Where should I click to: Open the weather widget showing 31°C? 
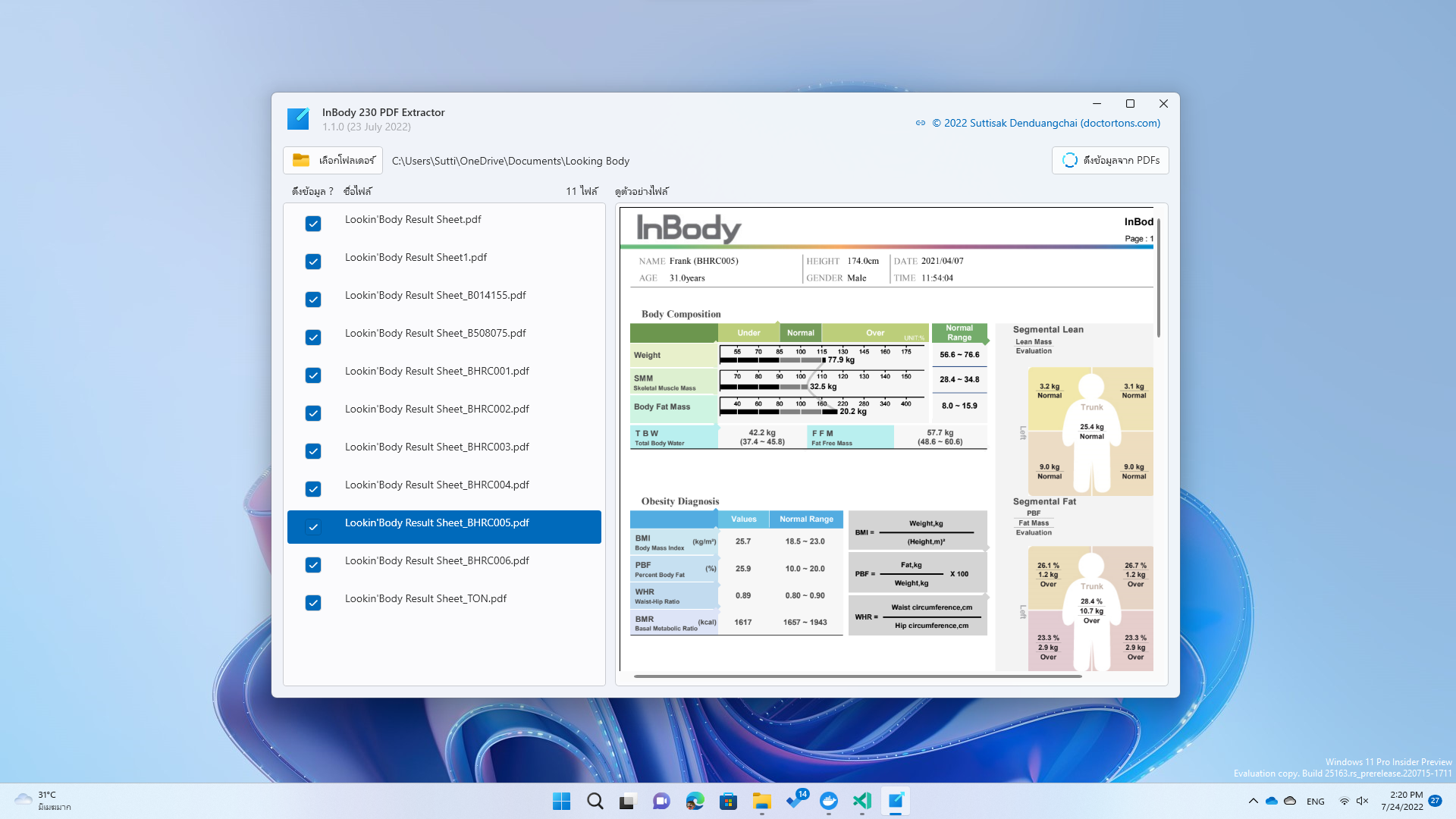[x=43, y=801]
